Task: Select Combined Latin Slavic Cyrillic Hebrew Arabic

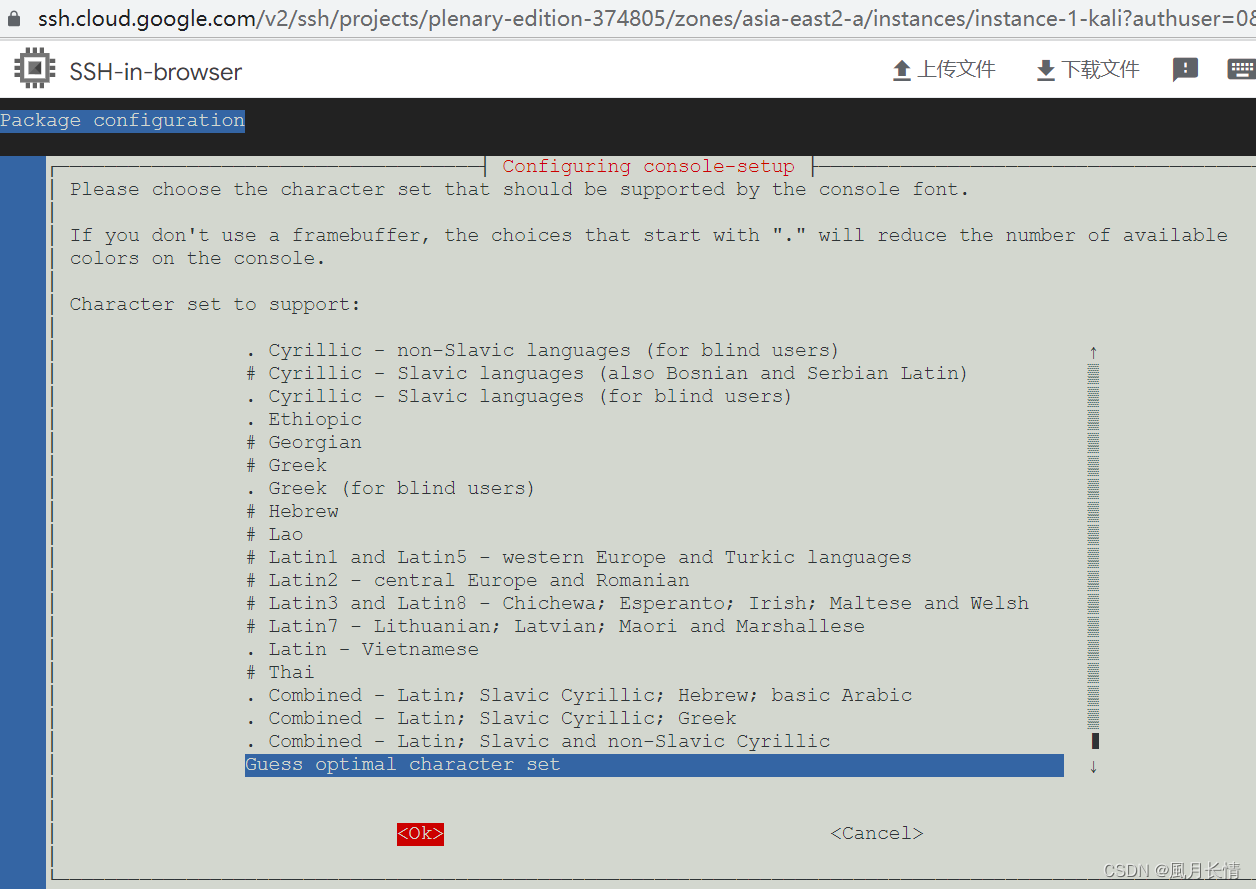Action: tap(579, 695)
